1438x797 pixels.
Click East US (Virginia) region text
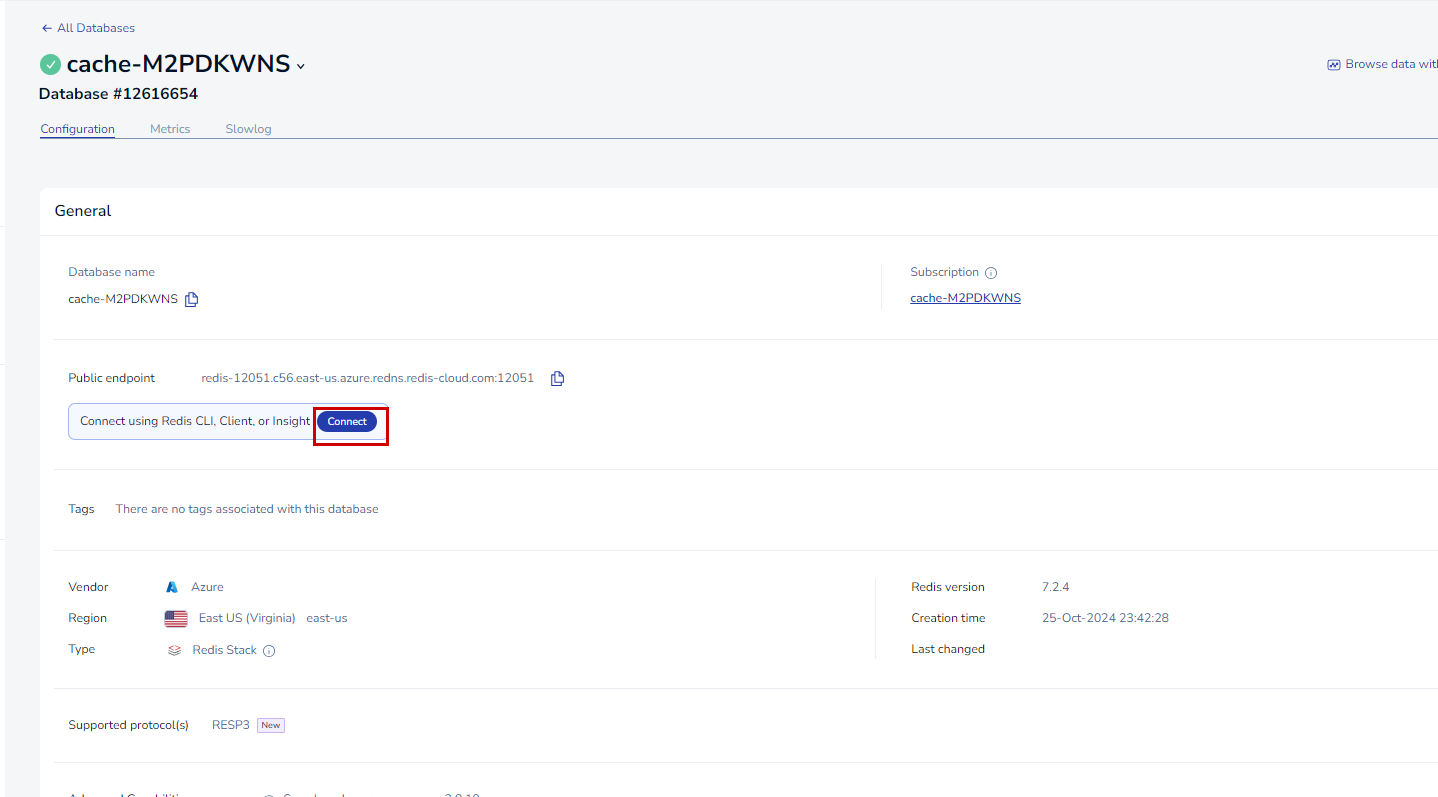(247, 618)
